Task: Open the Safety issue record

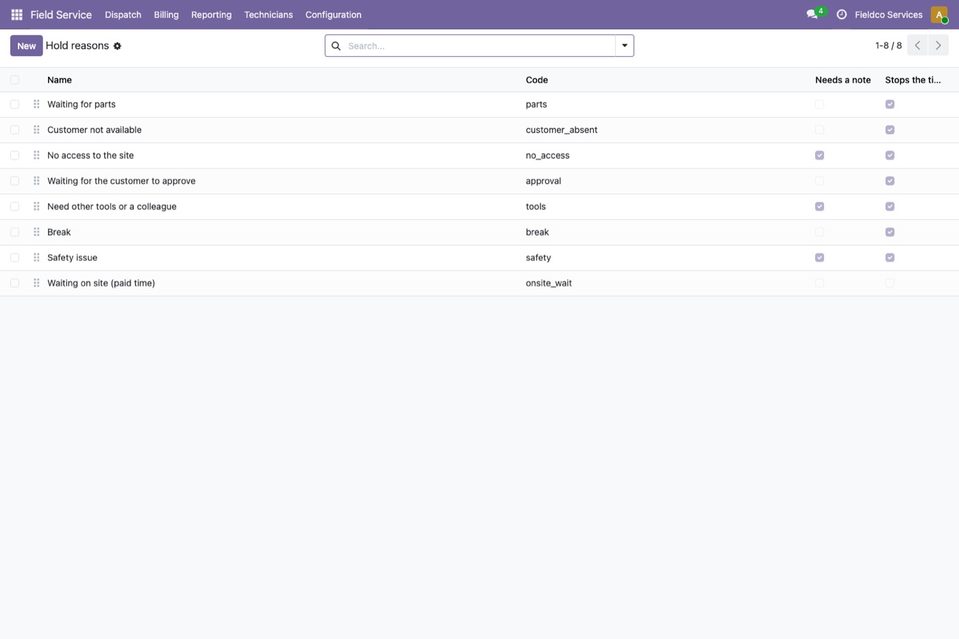Action: (72, 258)
